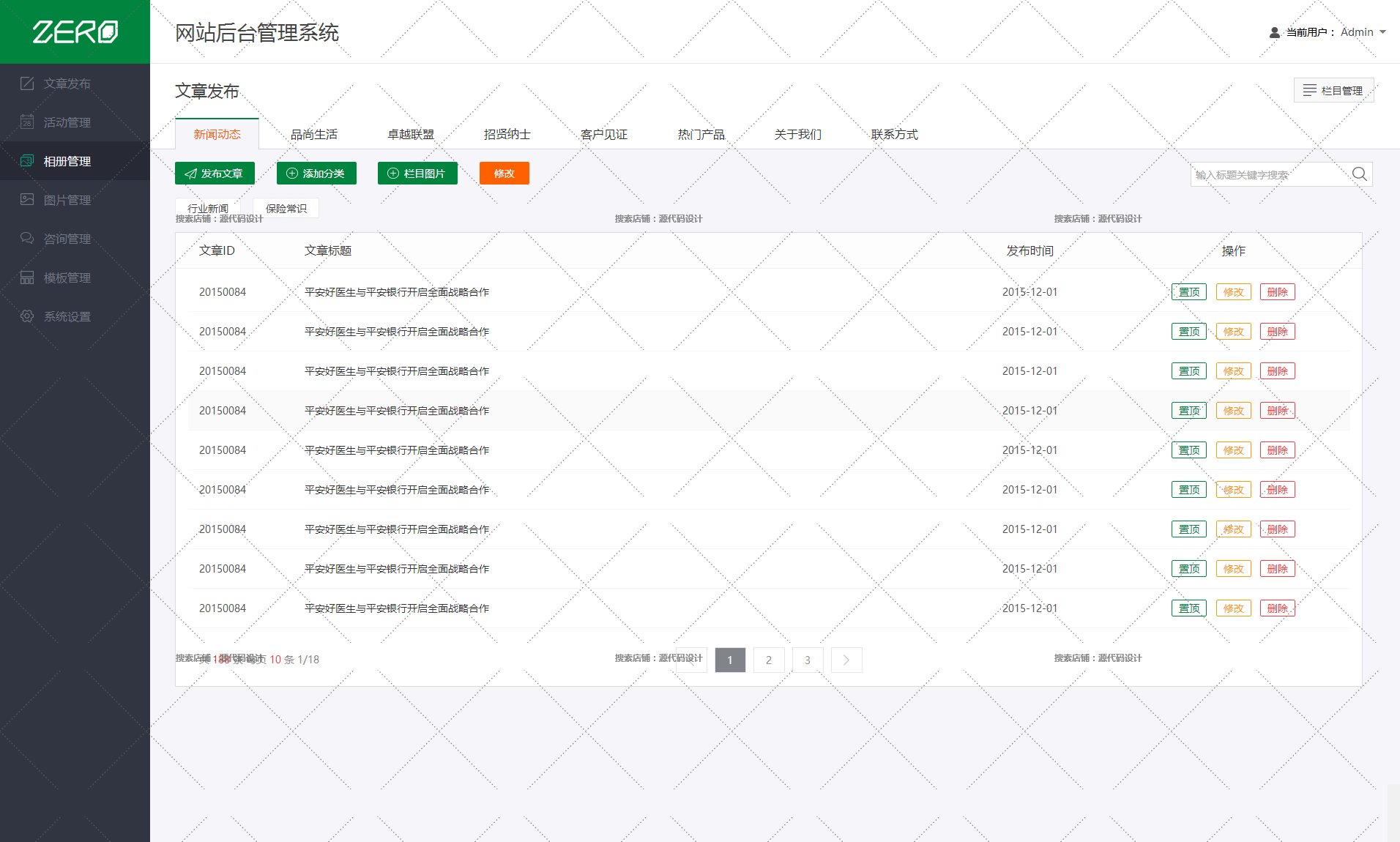This screenshot has width=1400, height=842.
Task: Open 文章发布 in the sidebar
Action: point(67,83)
